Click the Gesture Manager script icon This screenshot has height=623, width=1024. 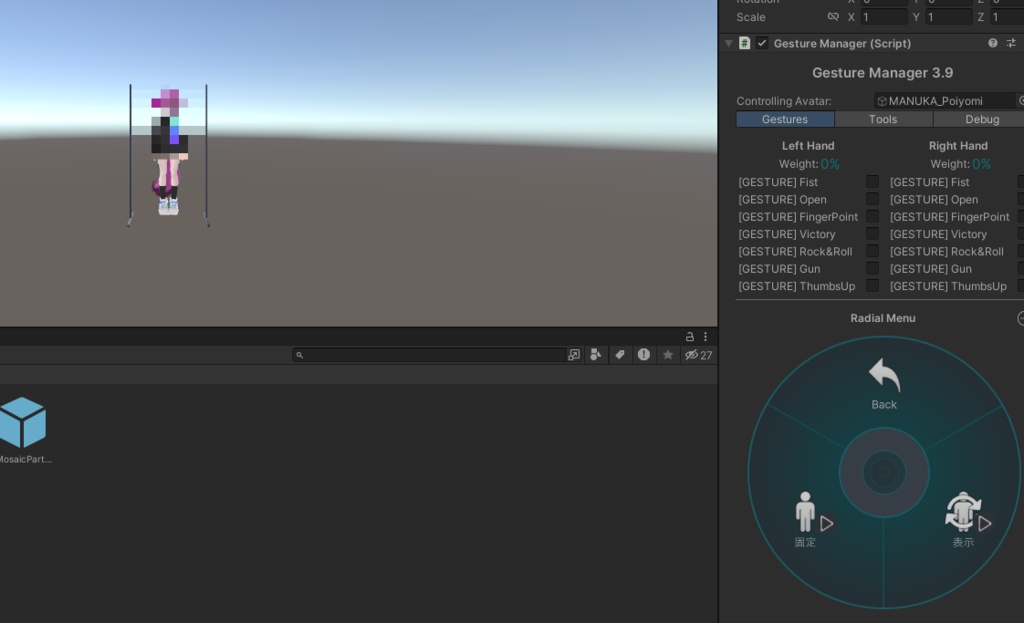click(744, 43)
